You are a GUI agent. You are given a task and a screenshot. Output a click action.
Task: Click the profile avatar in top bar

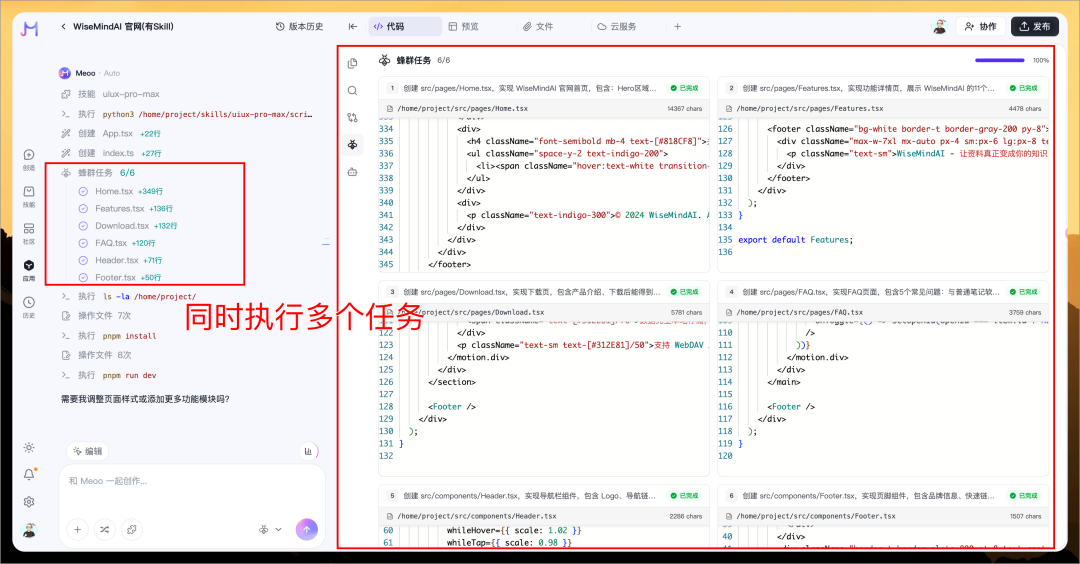(x=939, y=26)
